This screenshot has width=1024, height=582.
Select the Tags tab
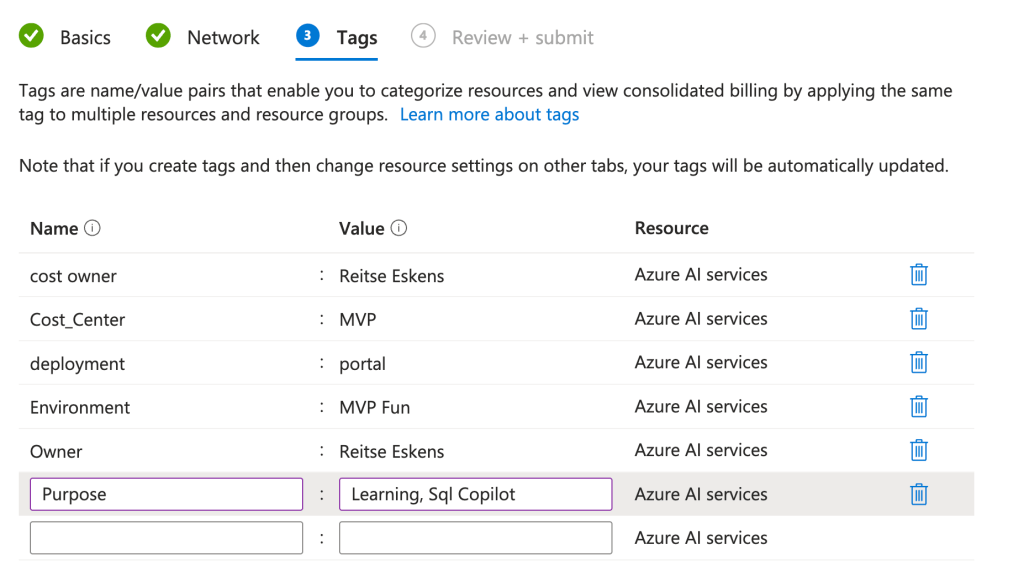(x=337, y=37)
